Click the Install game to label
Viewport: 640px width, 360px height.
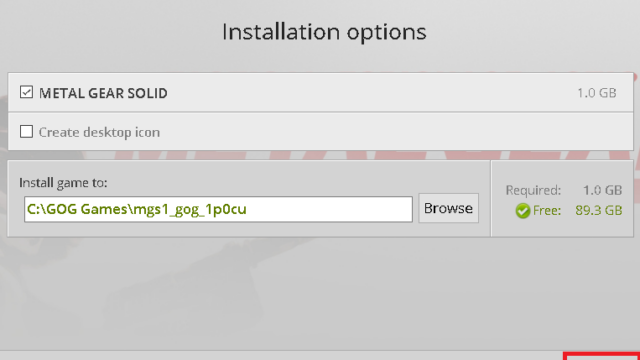(63, 182)
